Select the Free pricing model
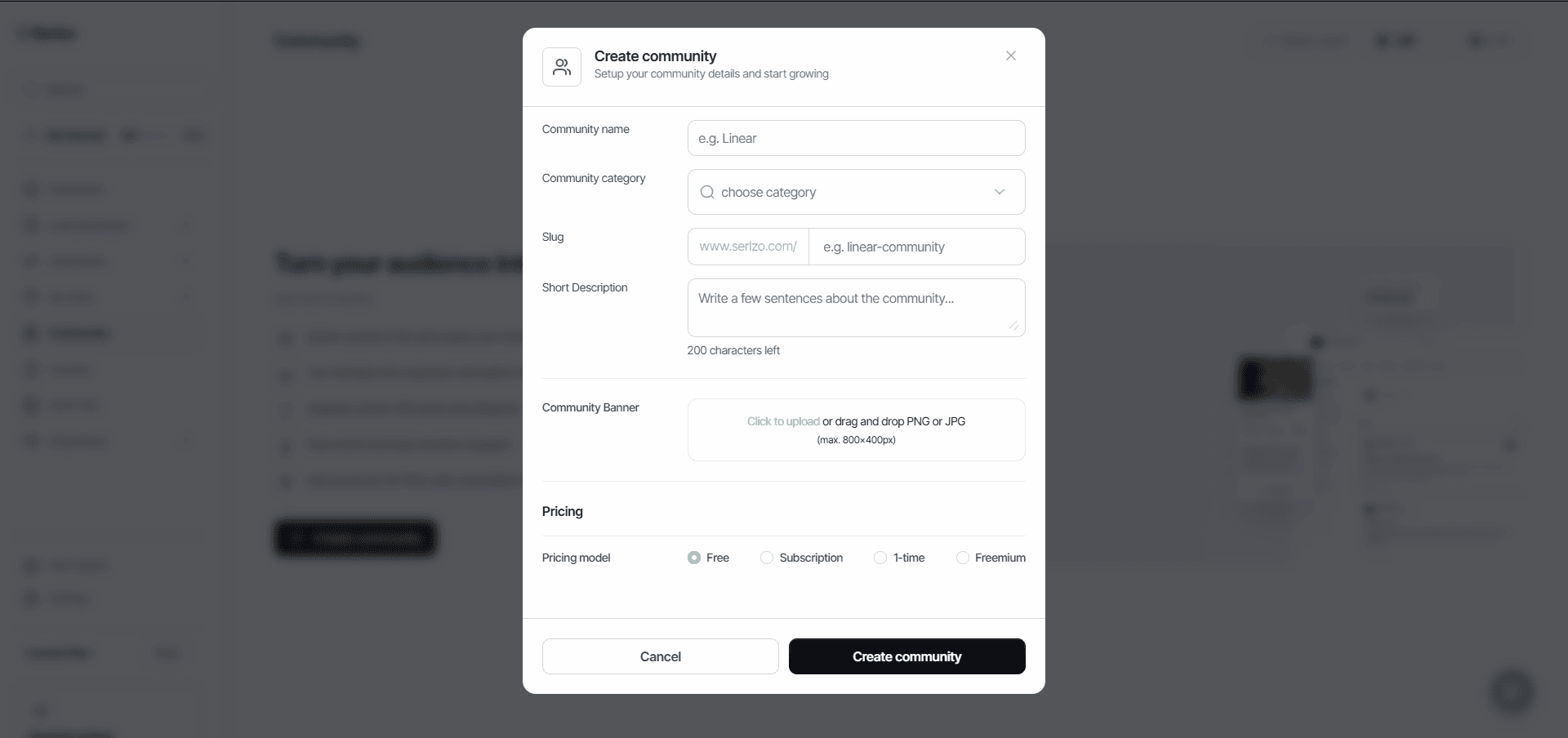This screenshot has height=738, width=1568. (694, 558)
